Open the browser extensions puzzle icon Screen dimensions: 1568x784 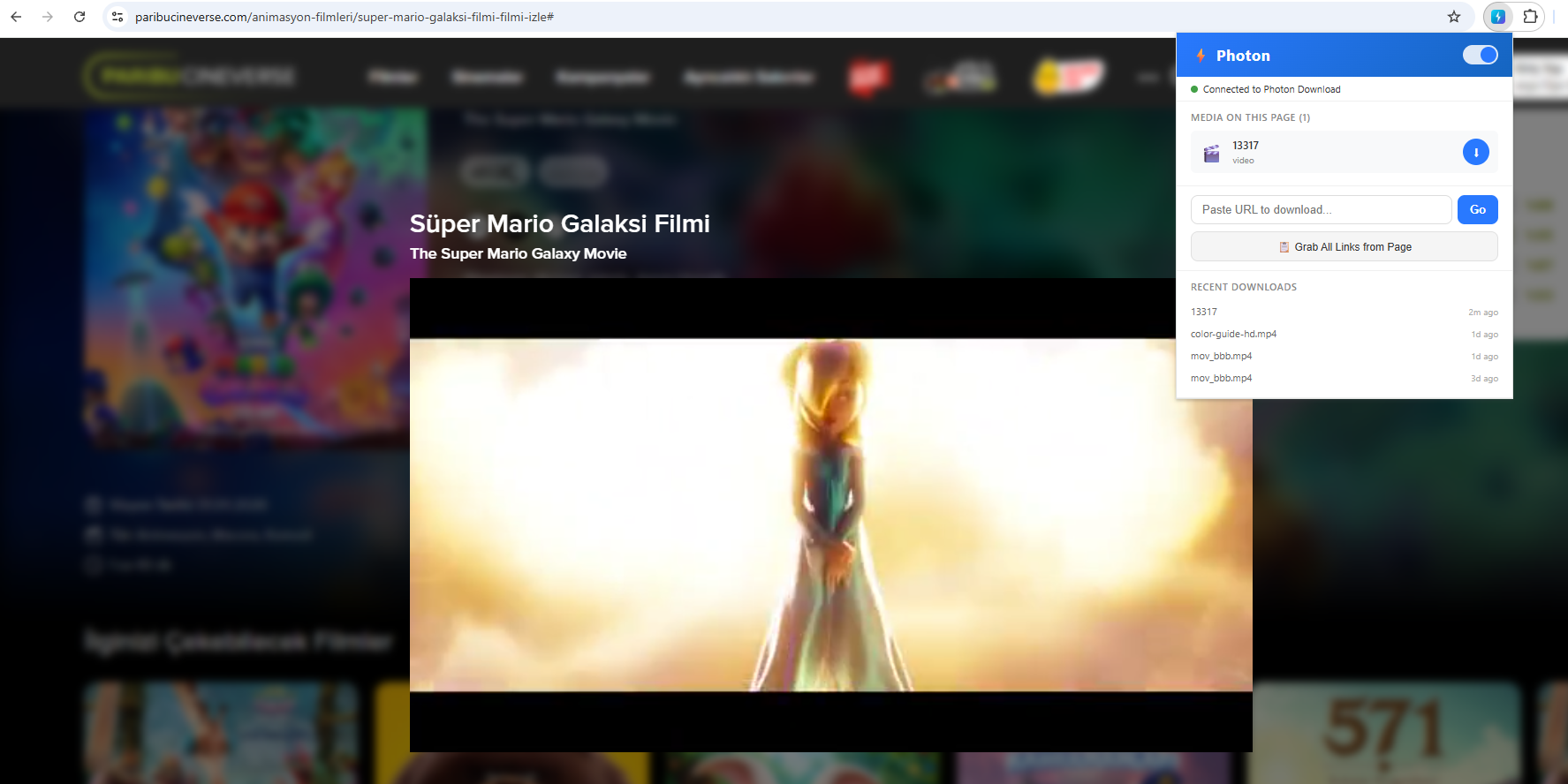(1530, 17)
